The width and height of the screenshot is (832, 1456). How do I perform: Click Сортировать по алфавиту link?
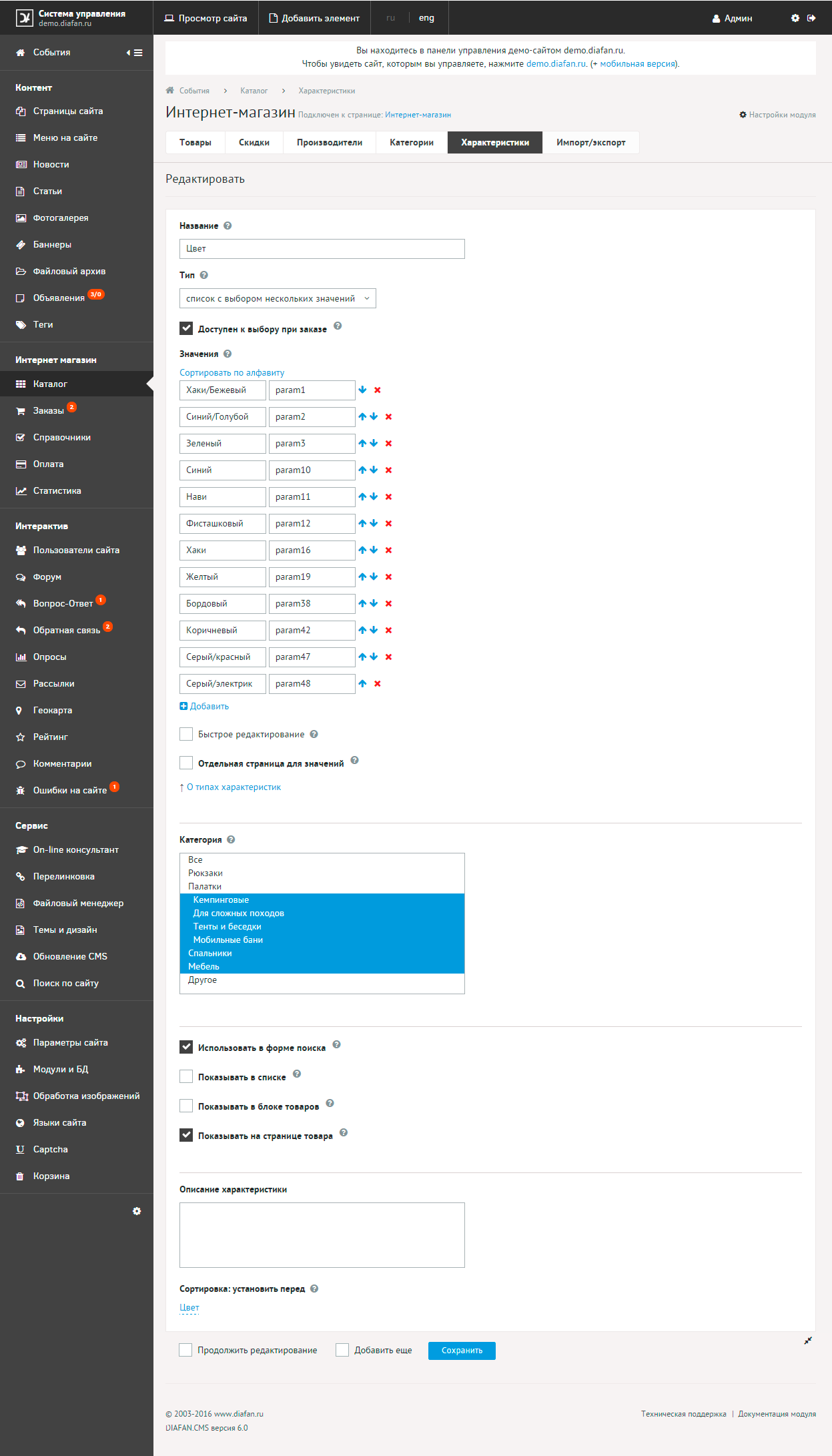[232, 372]
